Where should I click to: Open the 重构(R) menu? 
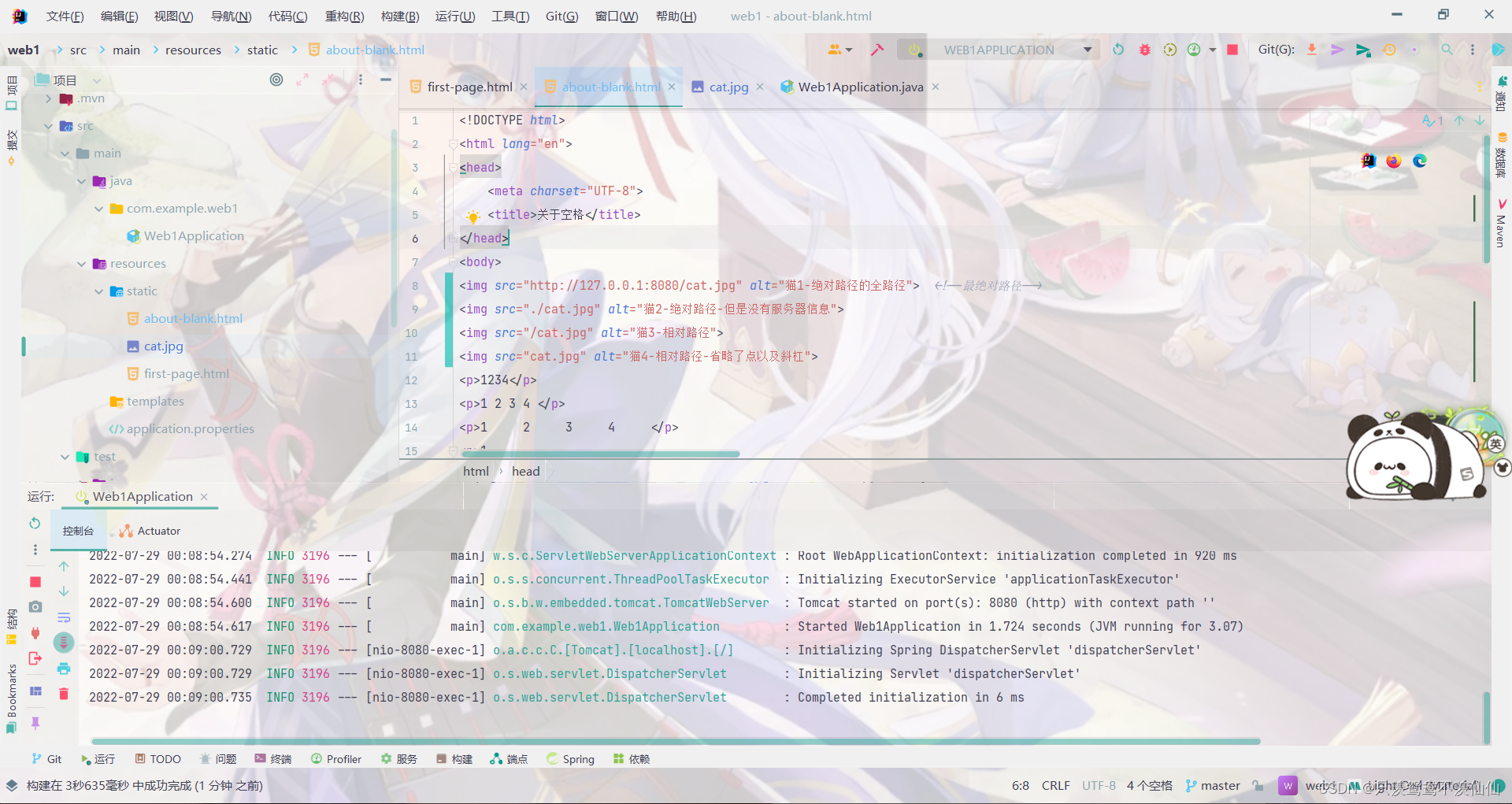pos(344,16)
